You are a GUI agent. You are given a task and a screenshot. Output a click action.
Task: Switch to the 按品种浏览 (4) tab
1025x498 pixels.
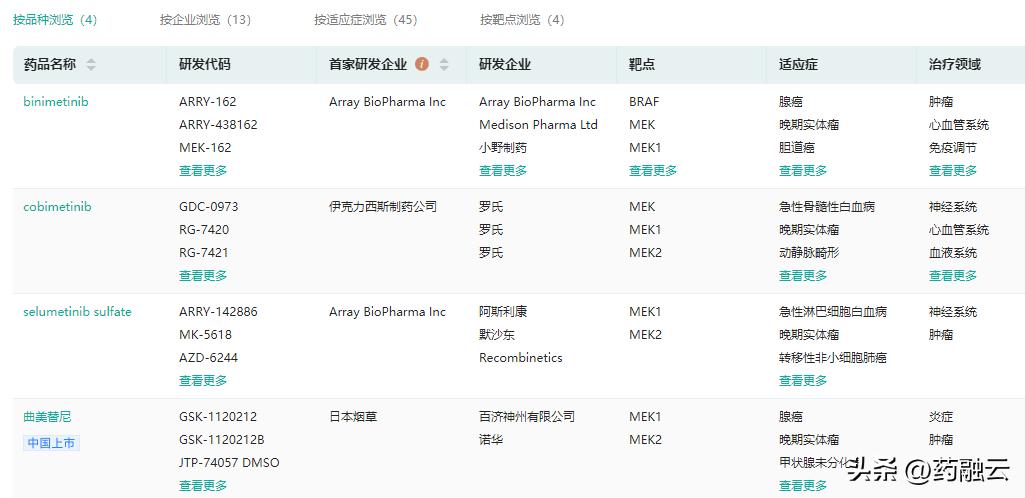55,20
